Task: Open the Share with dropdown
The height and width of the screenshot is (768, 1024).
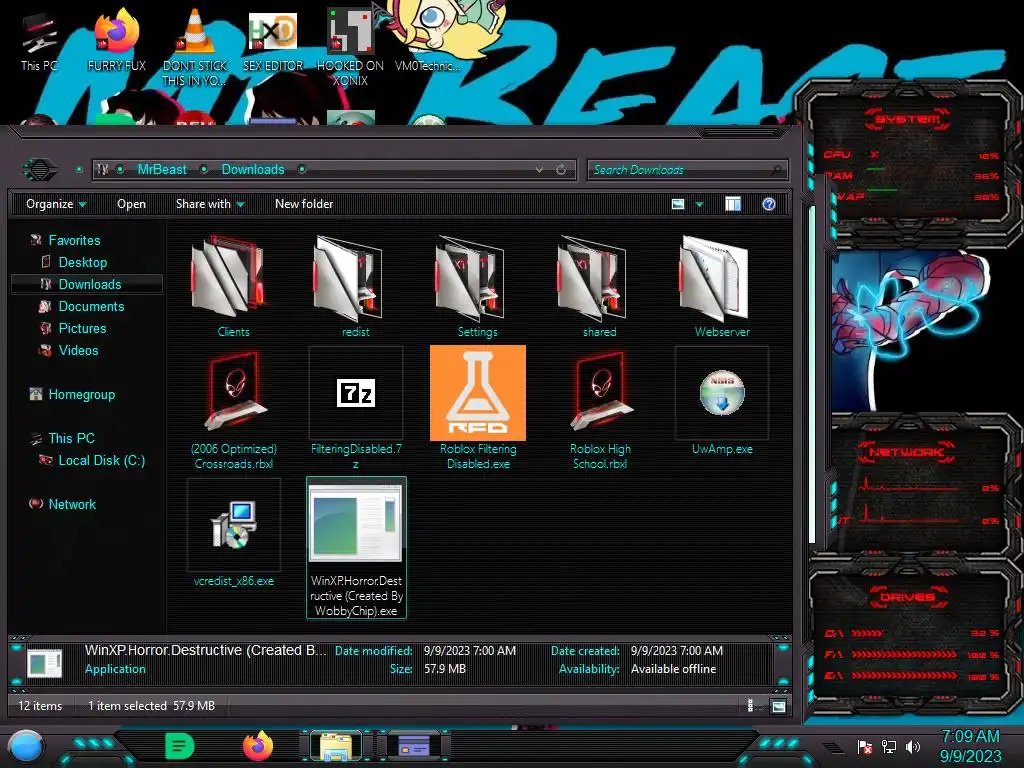Action: pyautogui.click(x=210, y=204)
